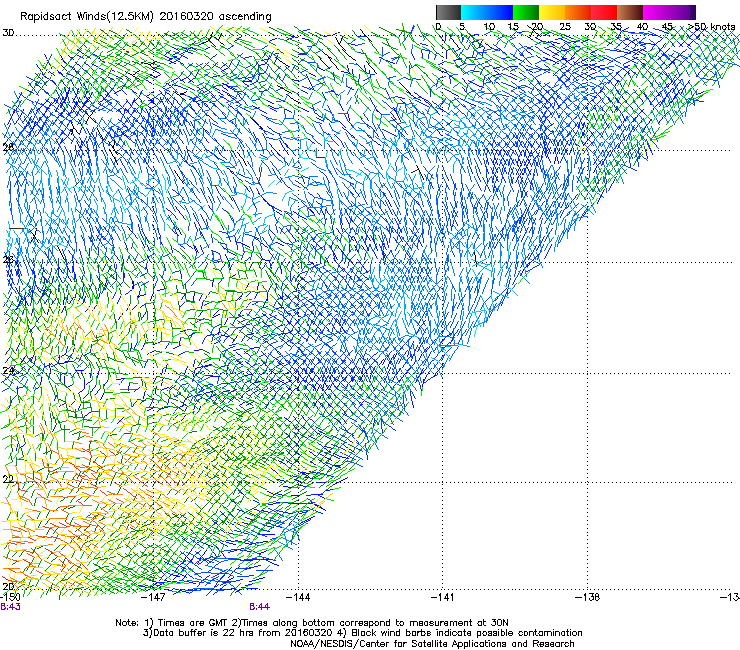Viewport: 740px width, 650px height.
Task: Pick the green 15-20 knots legend swatch
Action: pos(526,12)
